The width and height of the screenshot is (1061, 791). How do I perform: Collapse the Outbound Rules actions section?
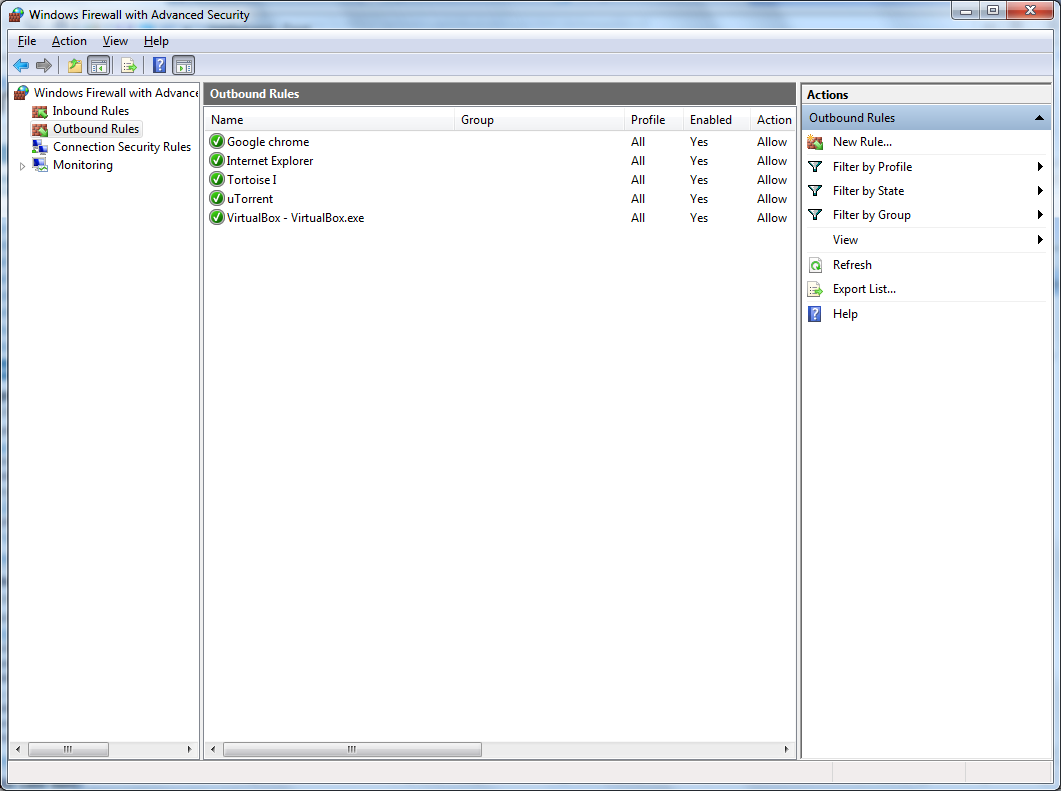click(1039, 118)
